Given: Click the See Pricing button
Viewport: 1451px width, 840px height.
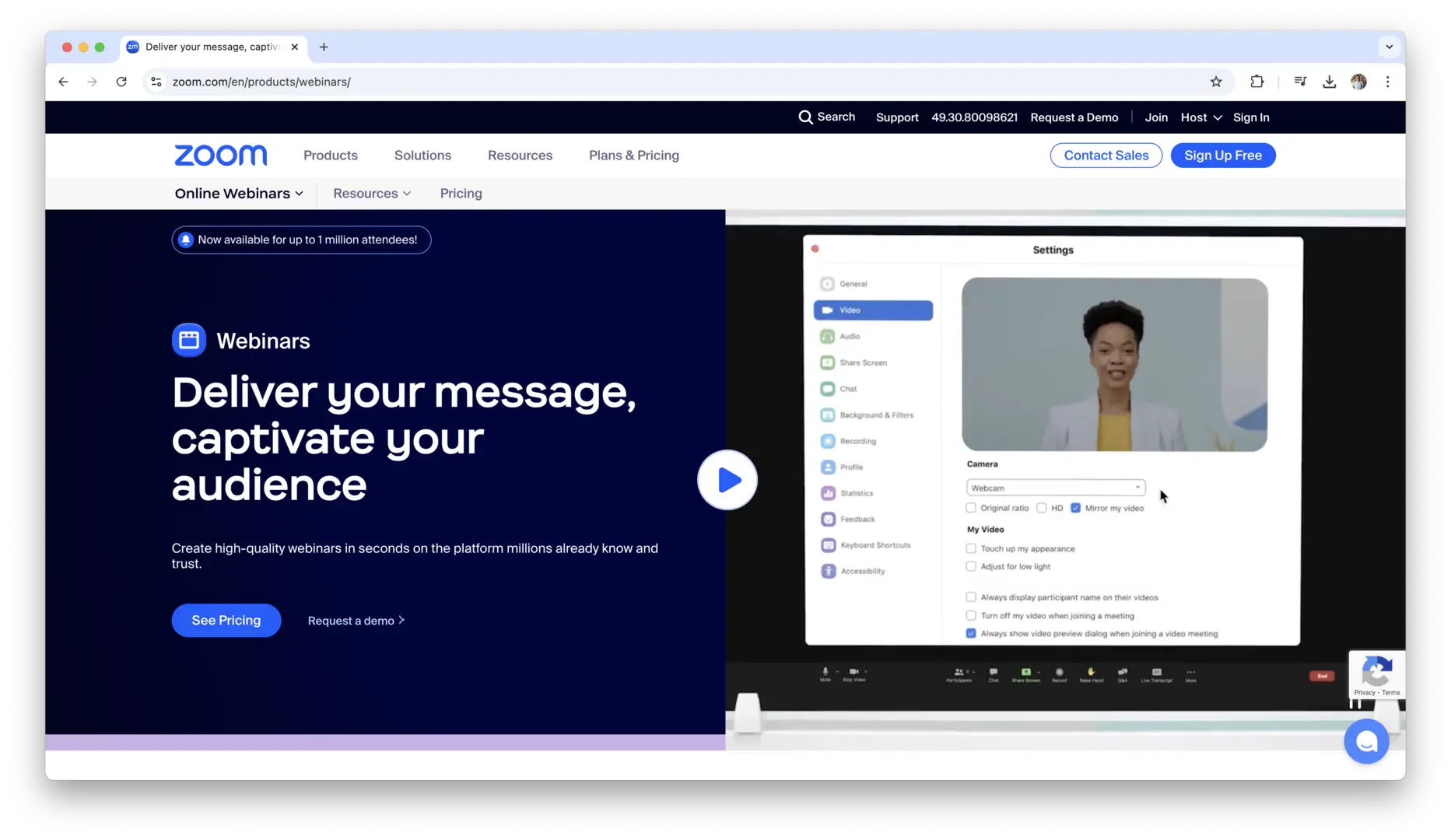Looking at the screenshot, I should [226, 621].
